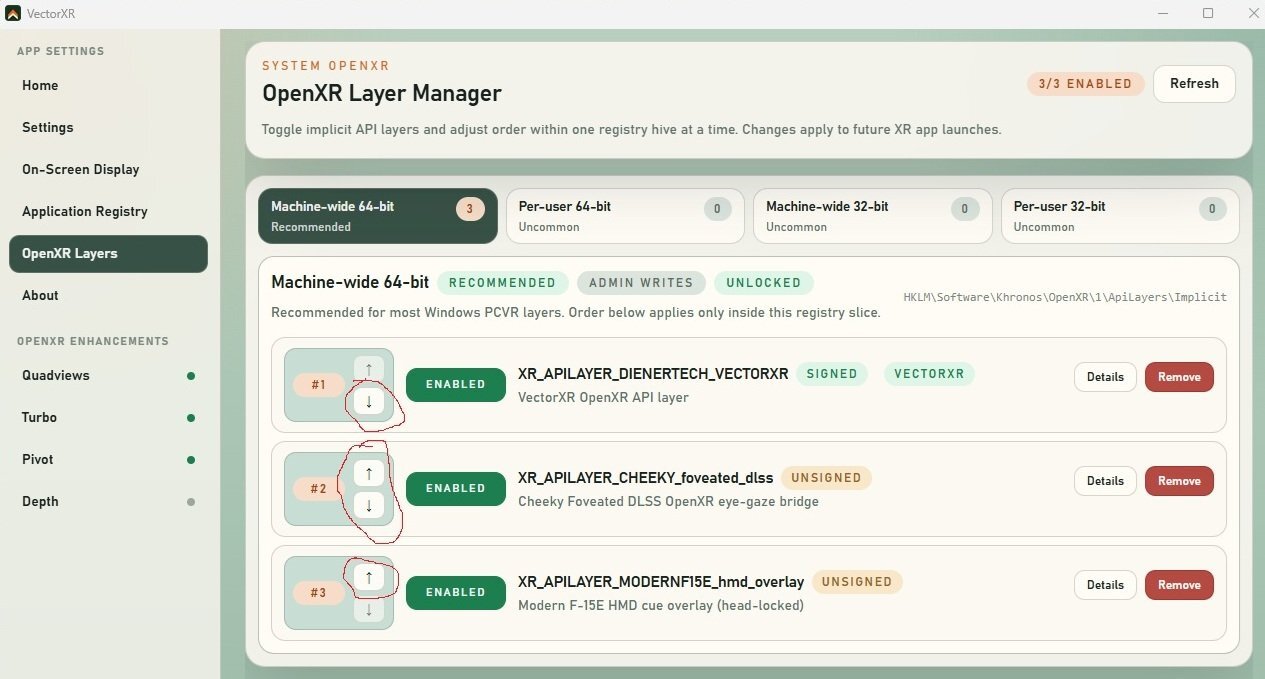Select OpenXR Layers in the sidebar
Image resolution: width=1265 pixels, height=679 pixels.
108,254
